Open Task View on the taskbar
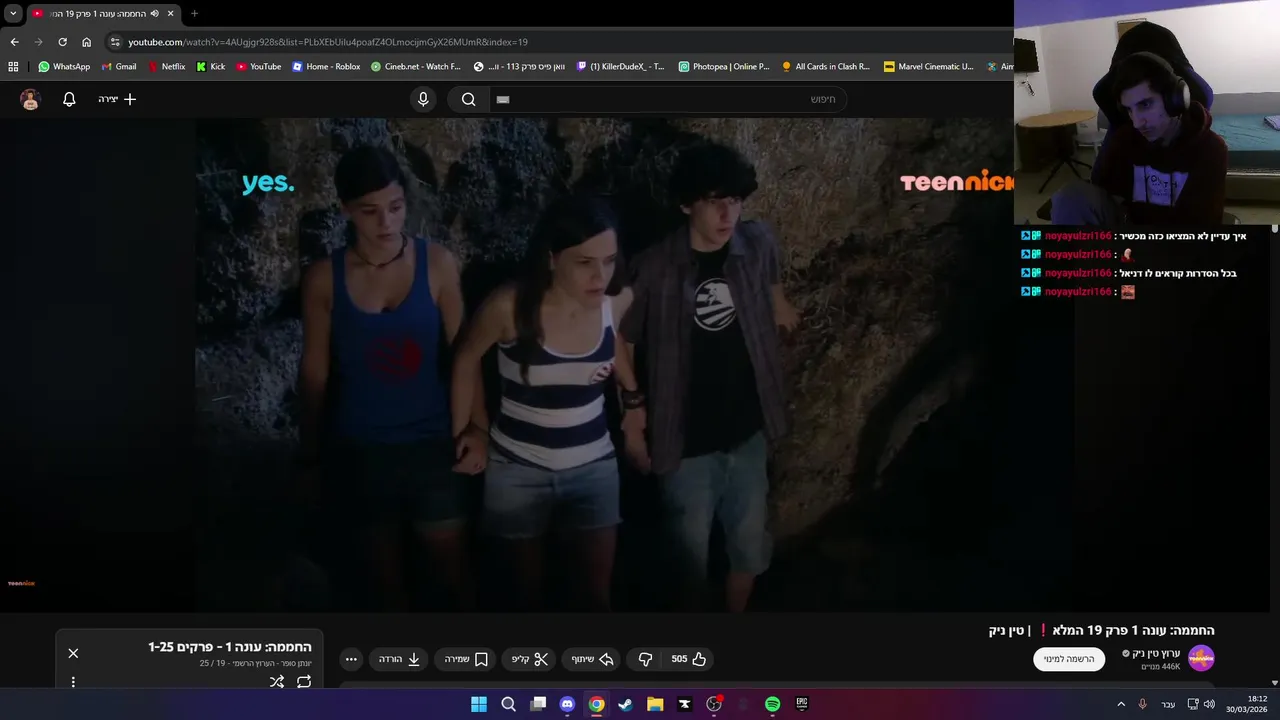Screen dimensions: 1280x720 tap(538, 704)
